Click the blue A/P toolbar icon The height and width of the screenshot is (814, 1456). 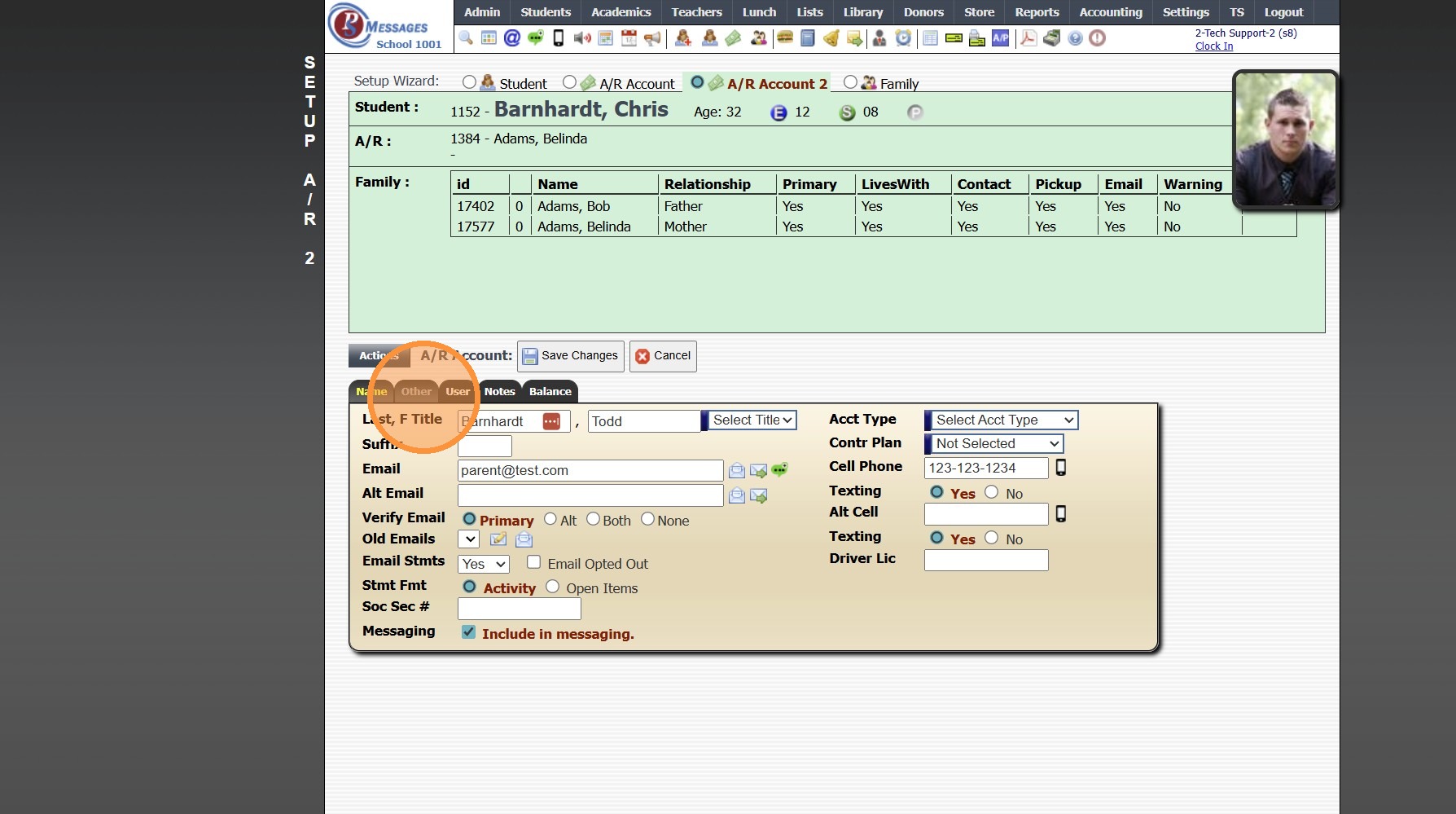click(x=1000, y=37)
